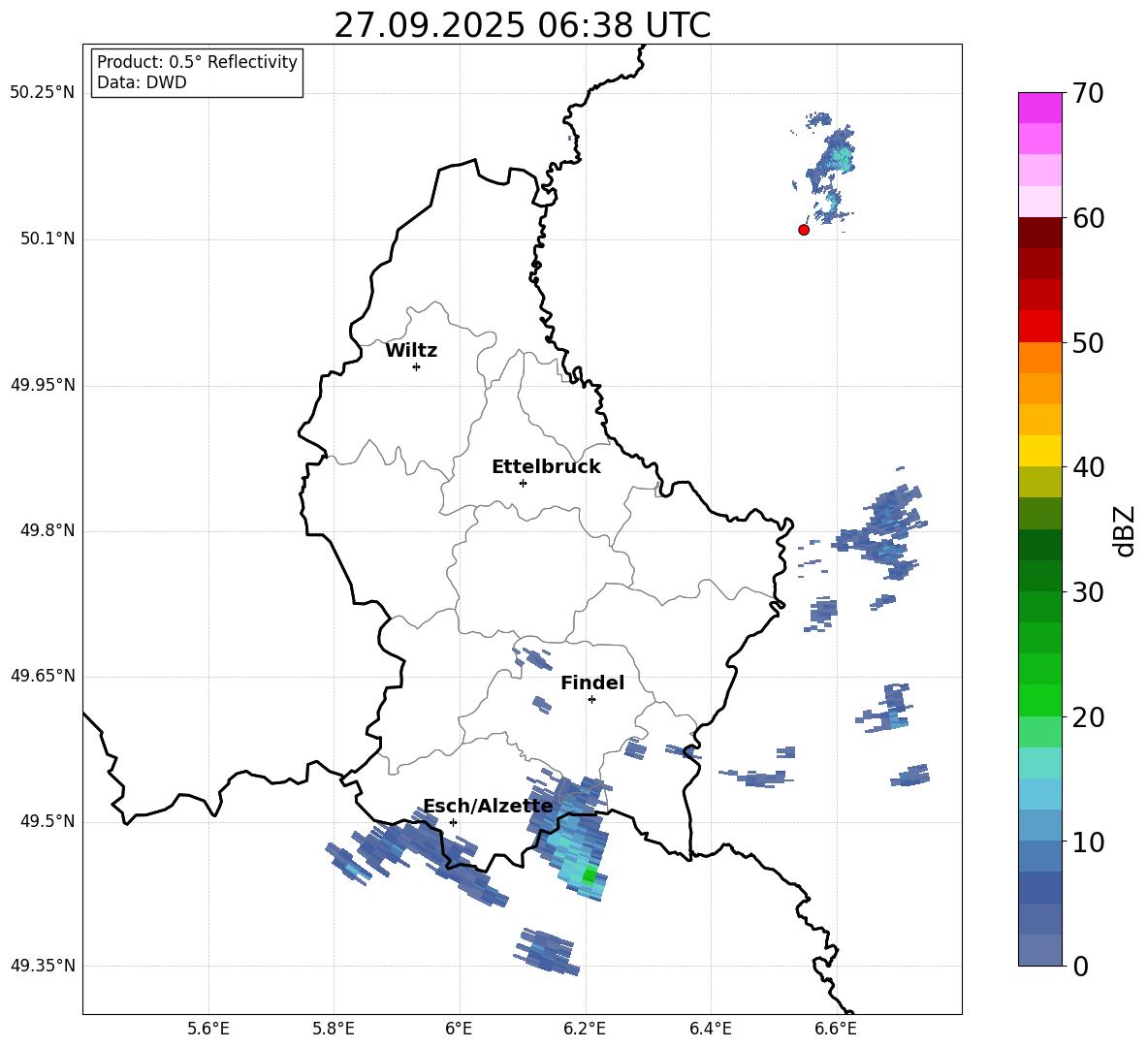The height and width of the screenshot is (1048, 1148).
Task: Click the 6°E longitude label
Action: [x=459, y=1029]
